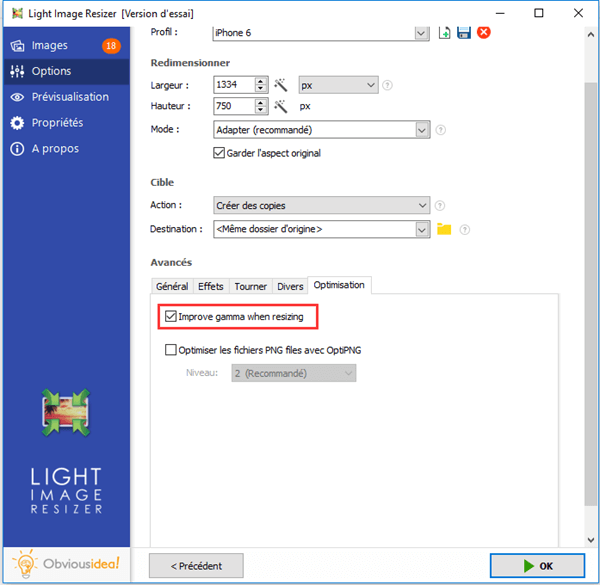The width and height of the screenshot is (600, 585).
Task: Click the Light Image Resizer title bar icon
Action: click(x=17, y=14)
